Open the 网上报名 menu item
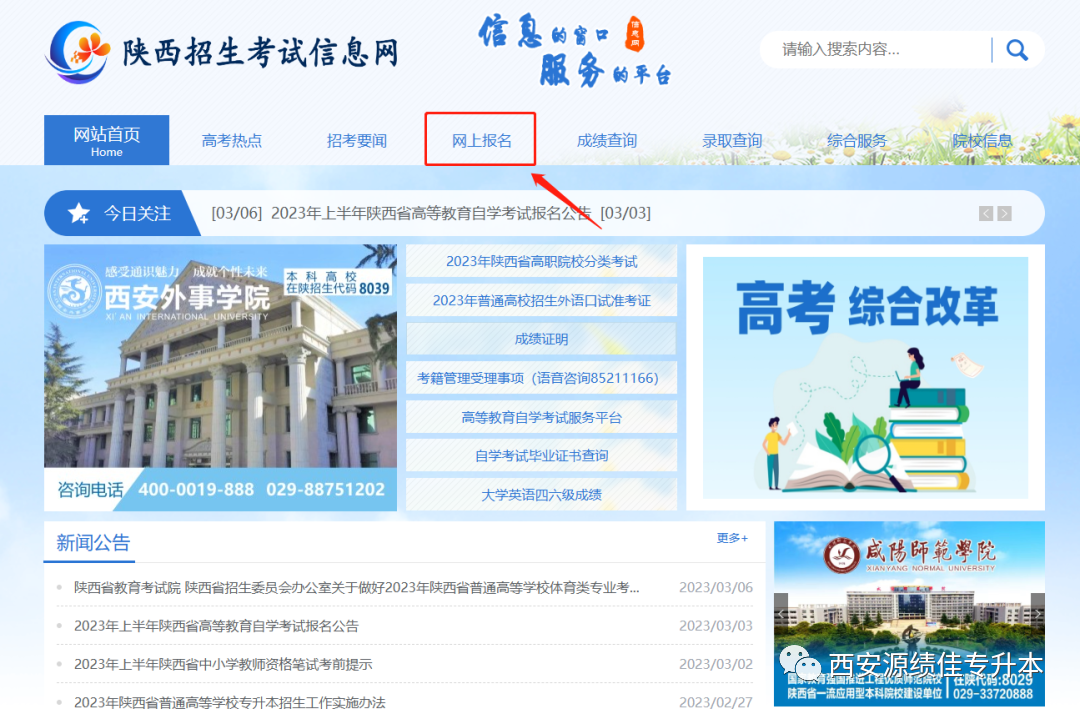1080x714 pixels. pyautogui.click(x=481, y=140)
